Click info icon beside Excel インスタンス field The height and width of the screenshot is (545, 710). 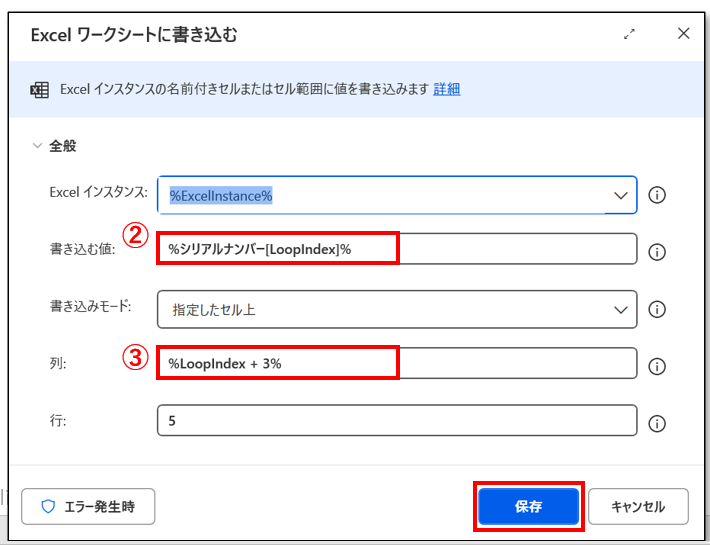pos(657,195)
